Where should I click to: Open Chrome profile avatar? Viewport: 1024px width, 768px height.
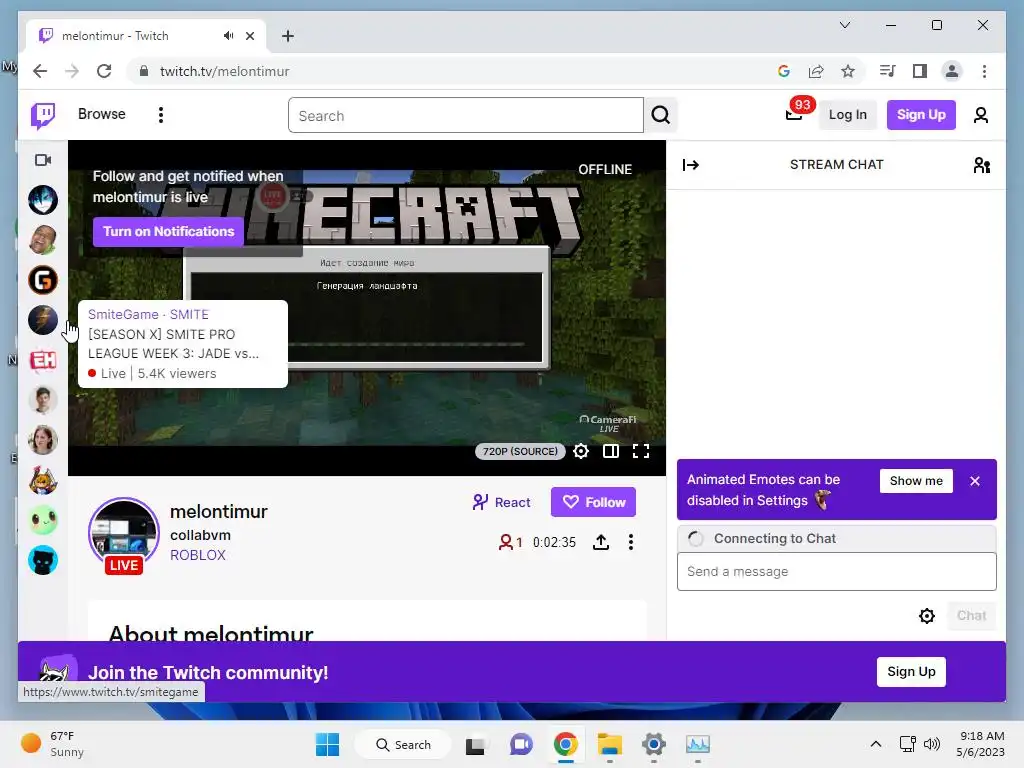point(952,71)
